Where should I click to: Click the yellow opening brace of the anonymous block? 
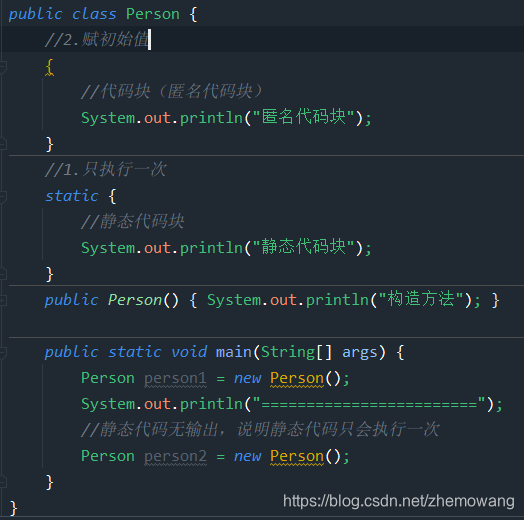(x=49, y=67)
